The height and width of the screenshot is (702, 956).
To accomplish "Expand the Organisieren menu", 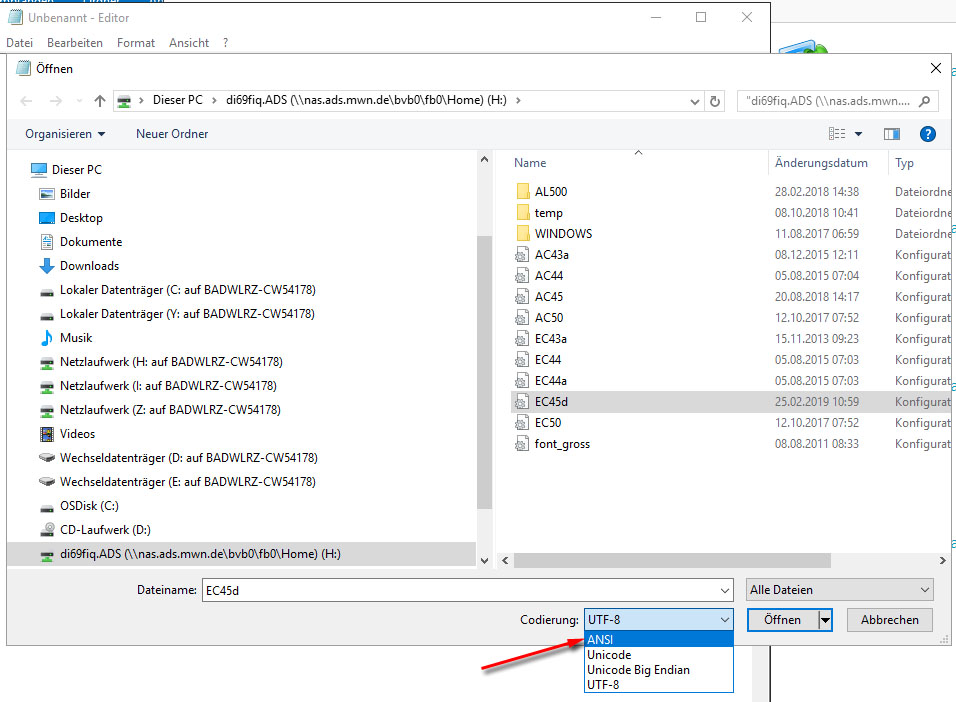I will click(65, 134).
